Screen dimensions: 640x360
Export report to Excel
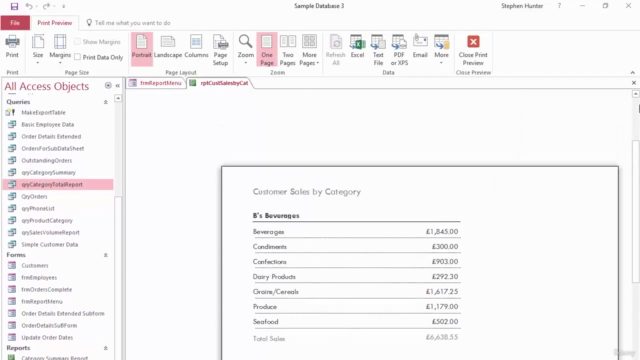coord(357,47)
